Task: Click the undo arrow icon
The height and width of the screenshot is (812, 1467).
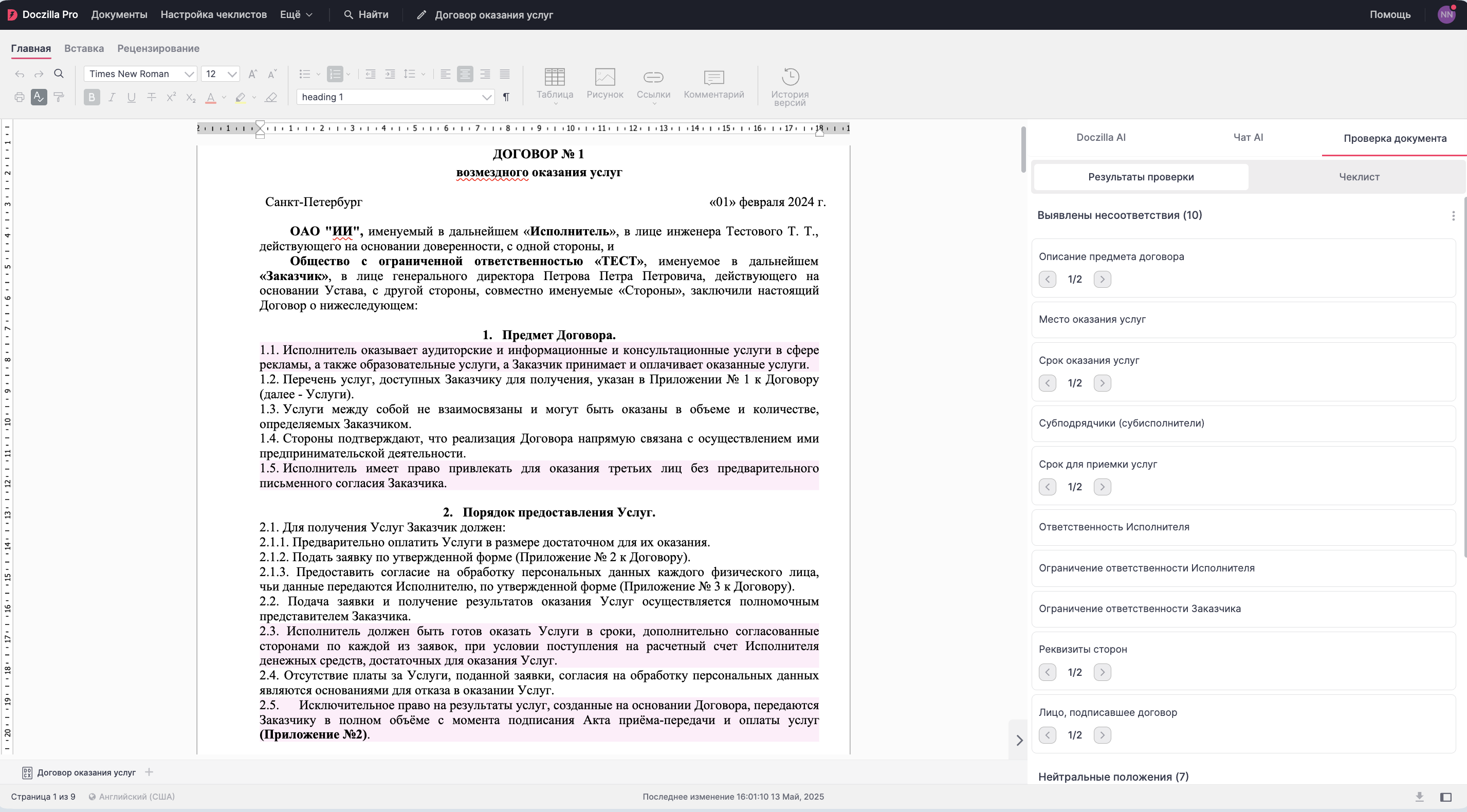Action: coord(20,74)
